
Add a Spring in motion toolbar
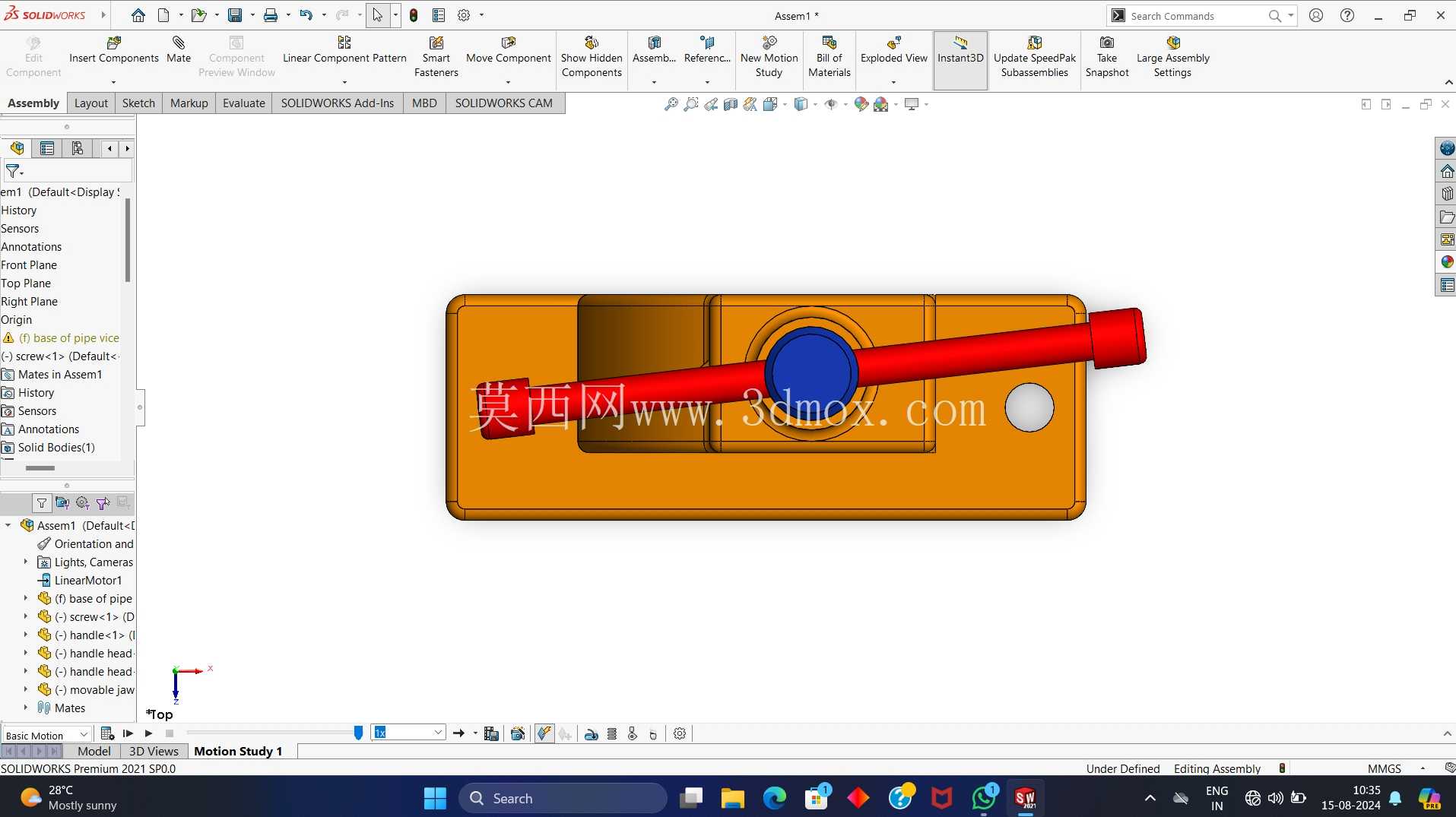point(612,733)
